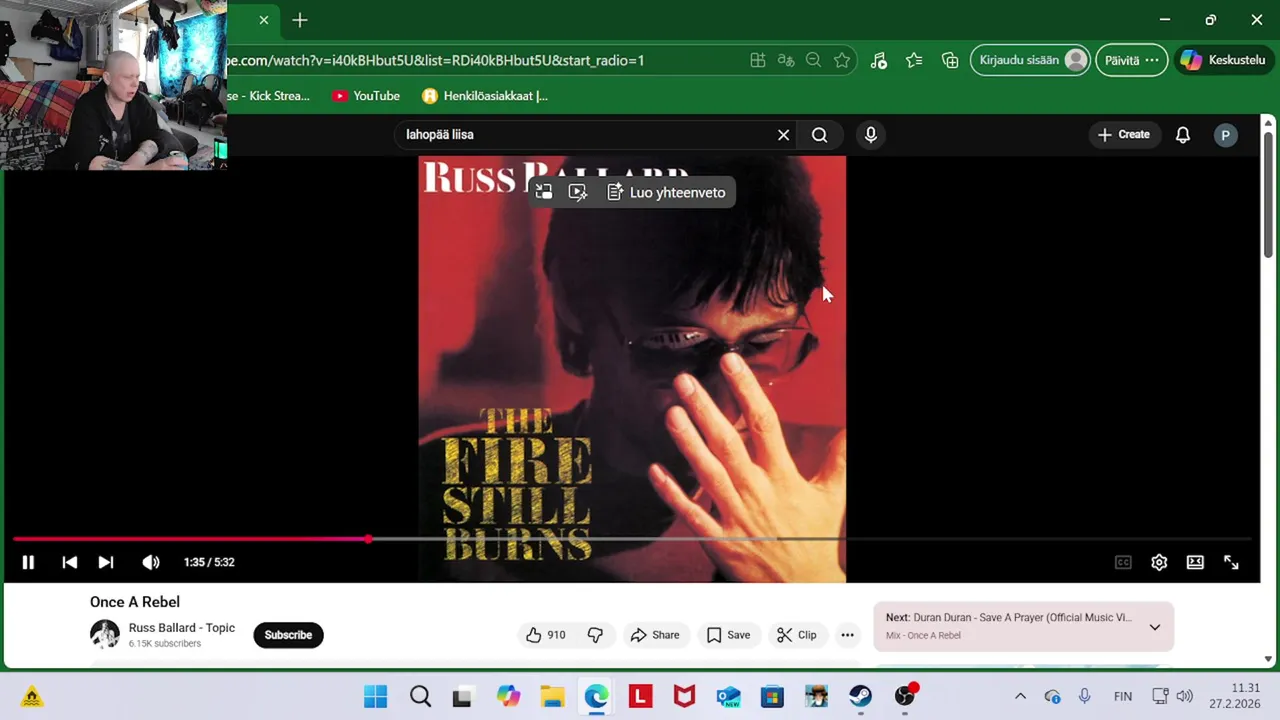The height and width of the screenshot is (720, 1280).
Task: Subscribe to Russ Ballard - Topic
Action: click(x=288, y=635)
